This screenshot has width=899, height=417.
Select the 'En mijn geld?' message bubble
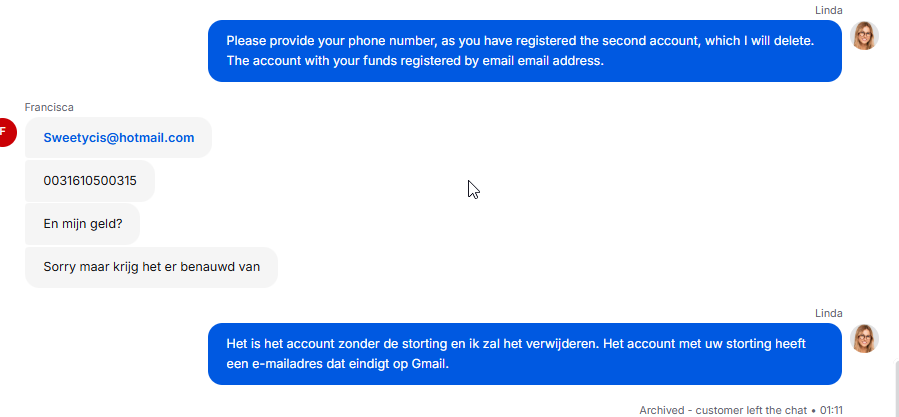(83, 224)
